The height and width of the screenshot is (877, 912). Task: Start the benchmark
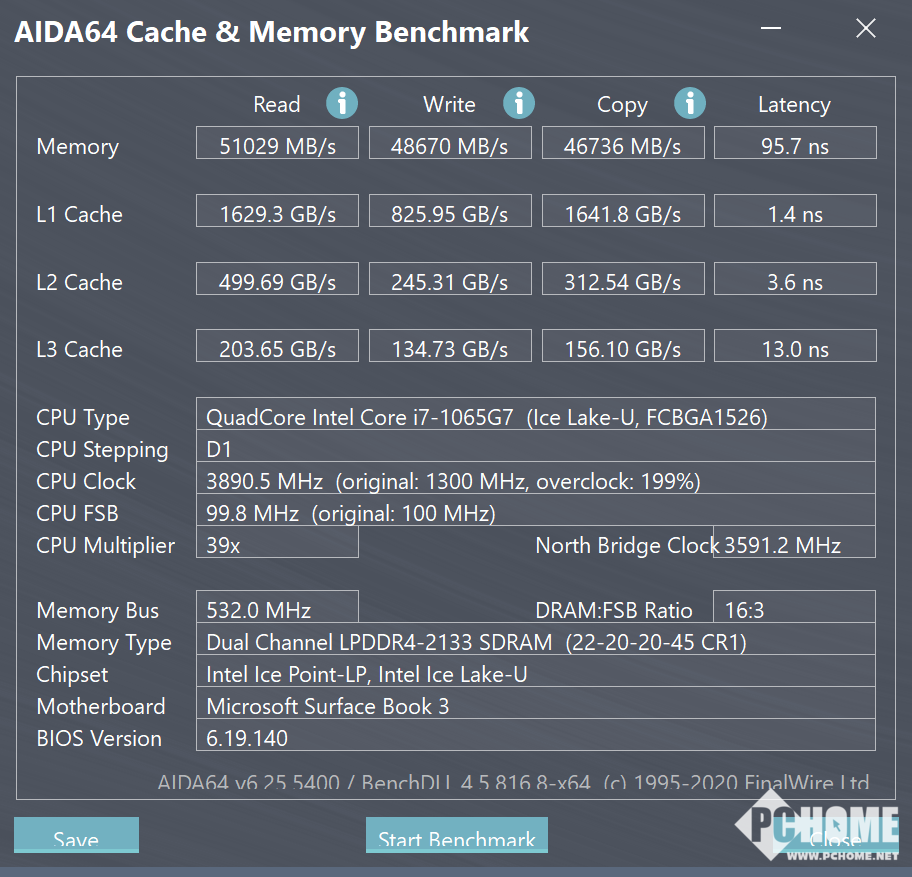(x=457, y=835)
